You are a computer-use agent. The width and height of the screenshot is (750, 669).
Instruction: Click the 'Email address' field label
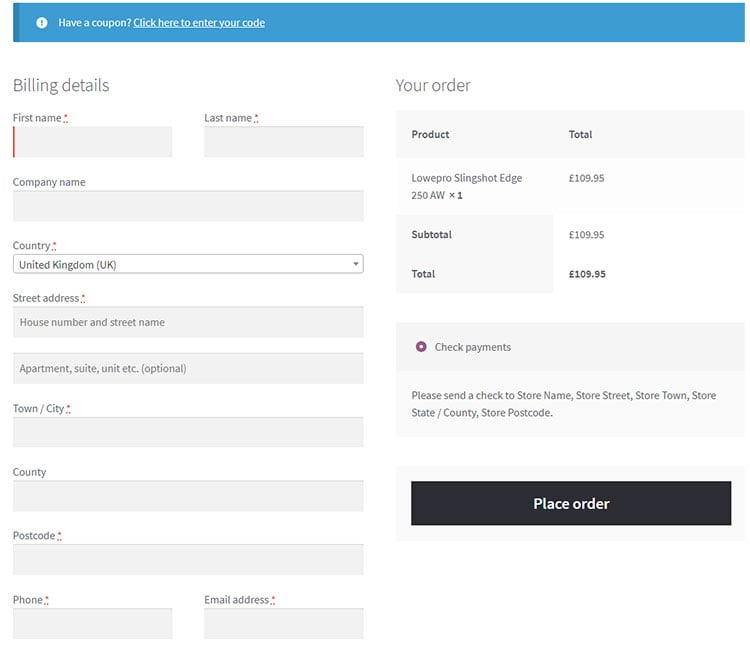[237, 600]
